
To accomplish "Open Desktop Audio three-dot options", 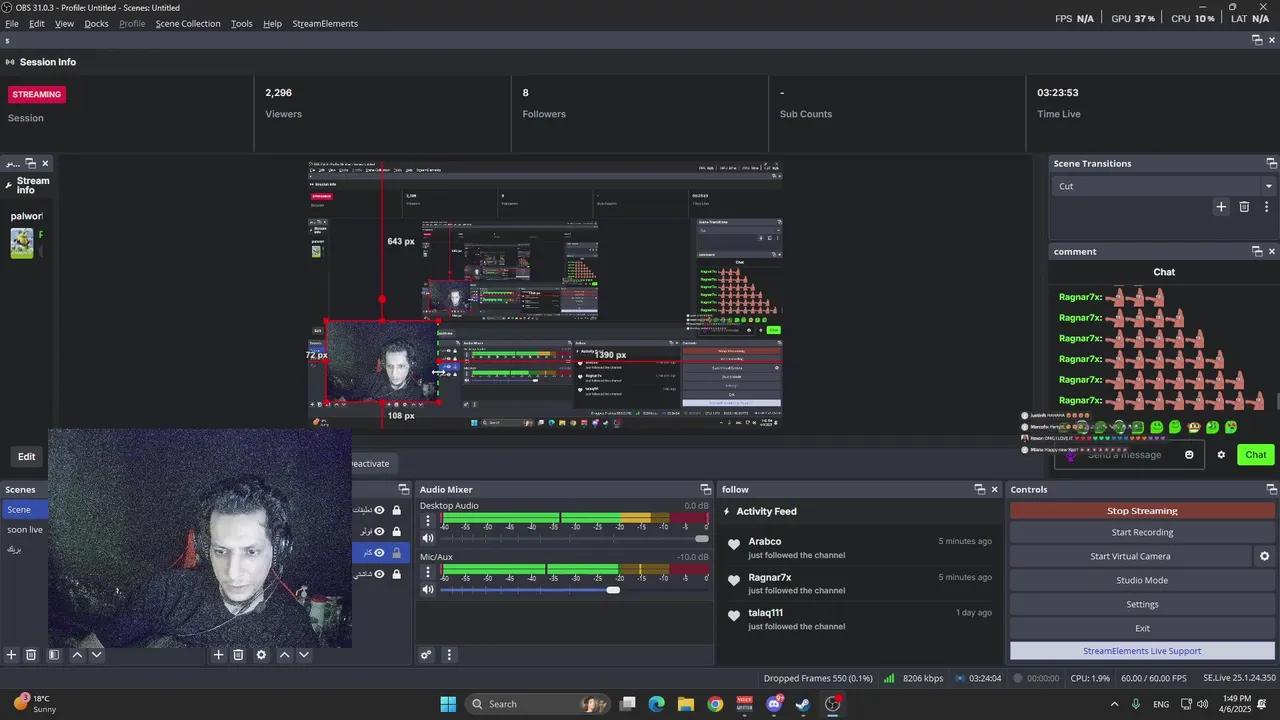I will pyautogui.click(x=428, y=521).
